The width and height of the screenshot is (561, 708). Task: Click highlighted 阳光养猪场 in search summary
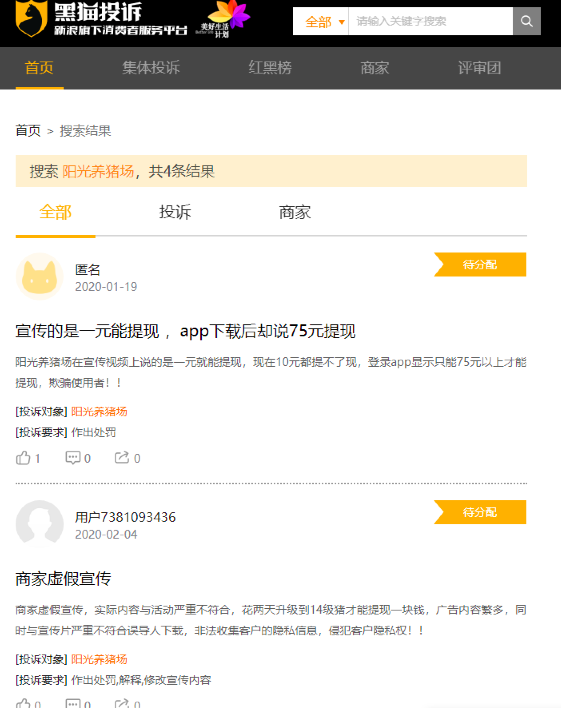click(98, 171)
